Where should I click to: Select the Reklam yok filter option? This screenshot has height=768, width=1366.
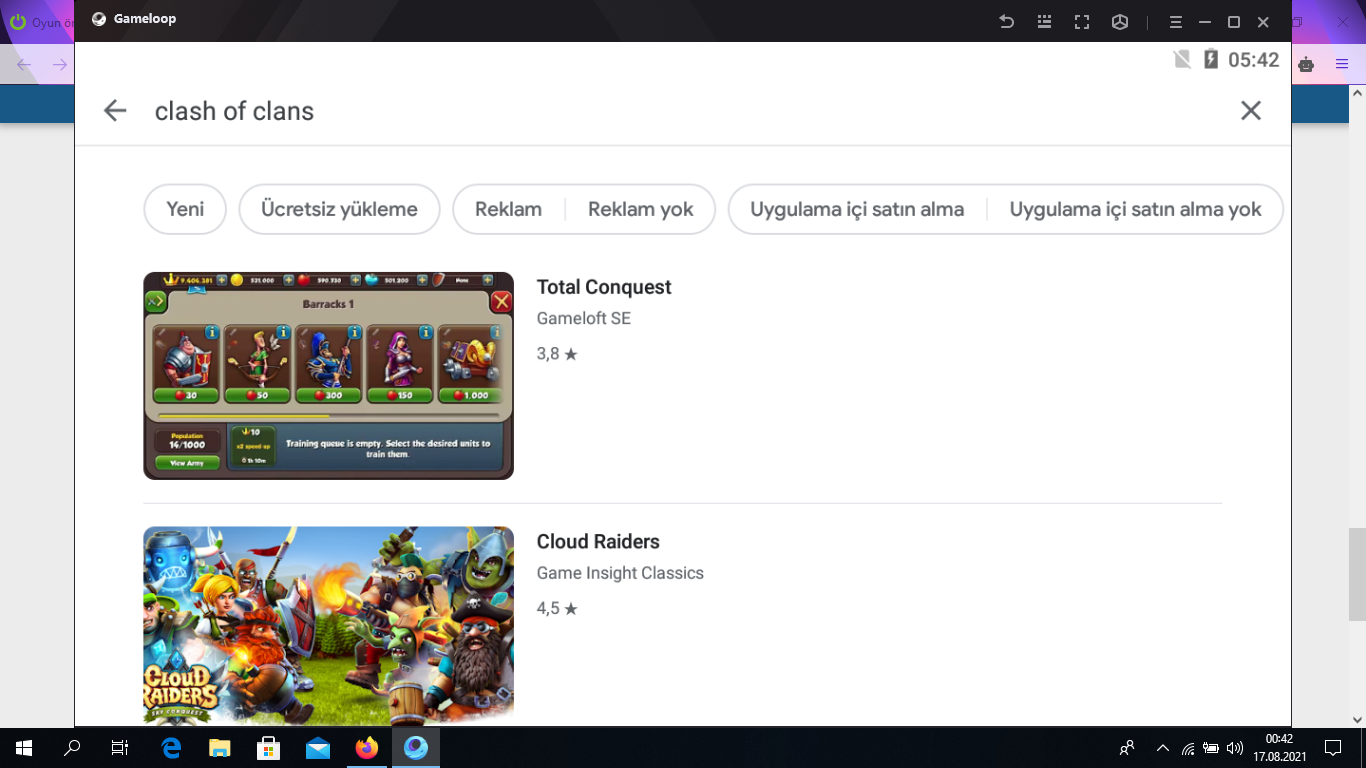(x=641, y=209)
